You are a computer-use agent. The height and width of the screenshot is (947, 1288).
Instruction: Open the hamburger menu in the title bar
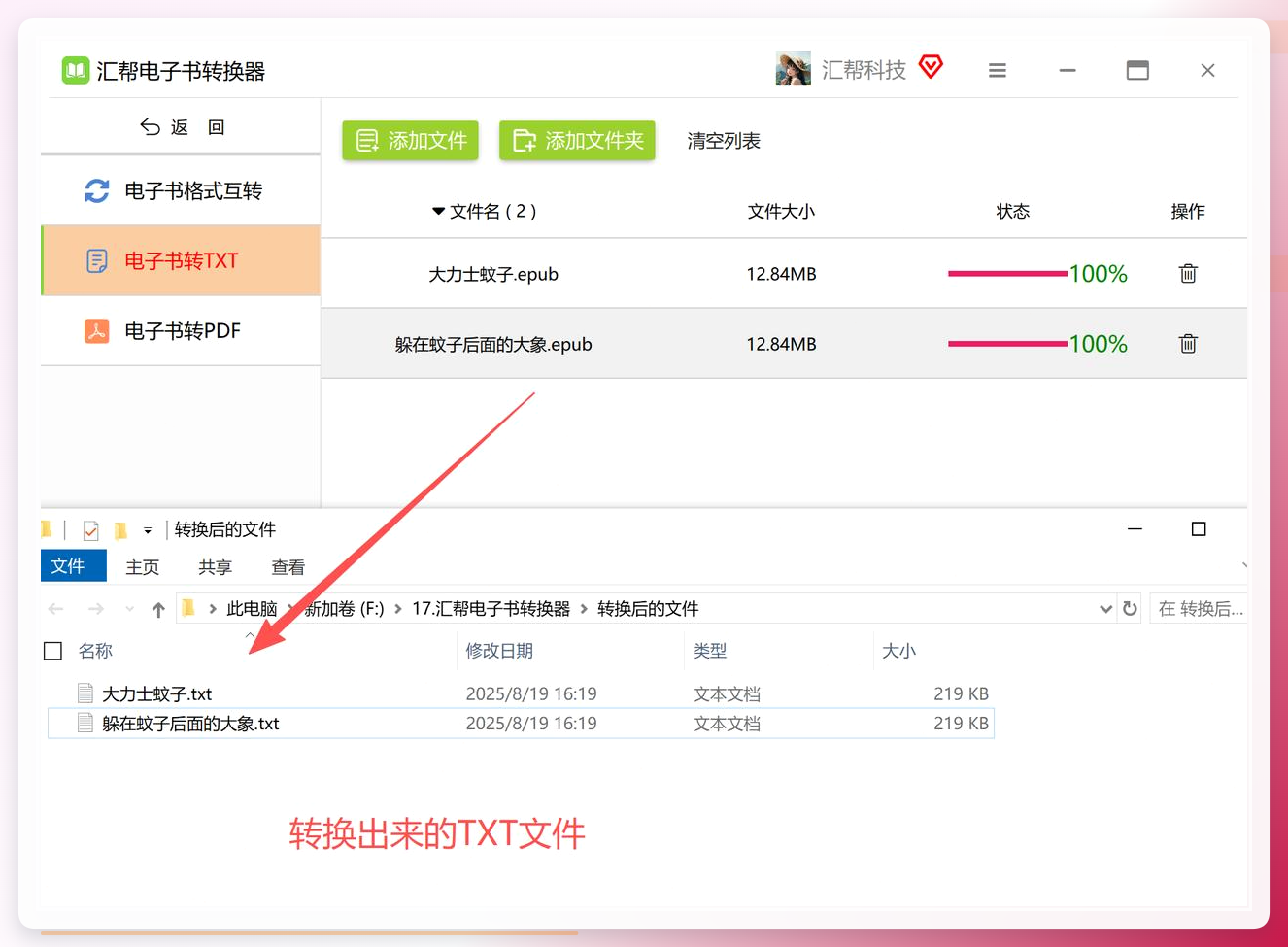click(997, 70)
